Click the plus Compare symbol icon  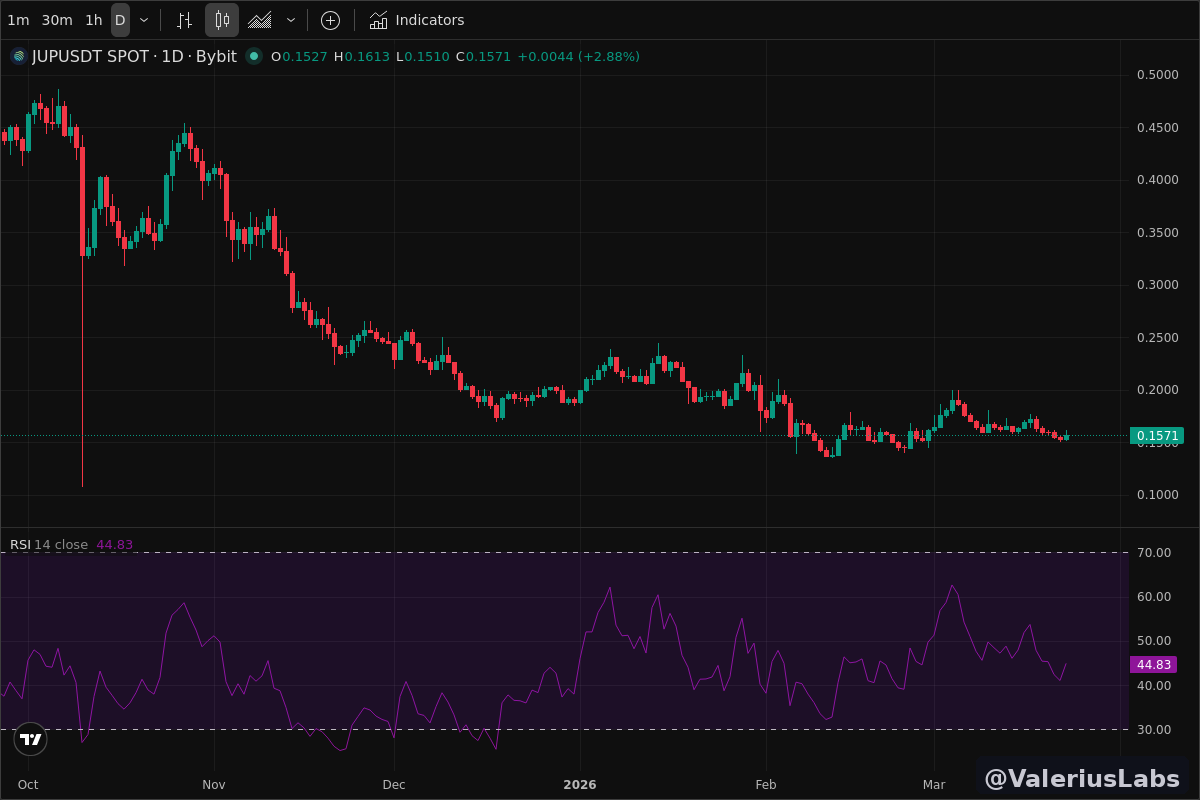coord(330,20)
